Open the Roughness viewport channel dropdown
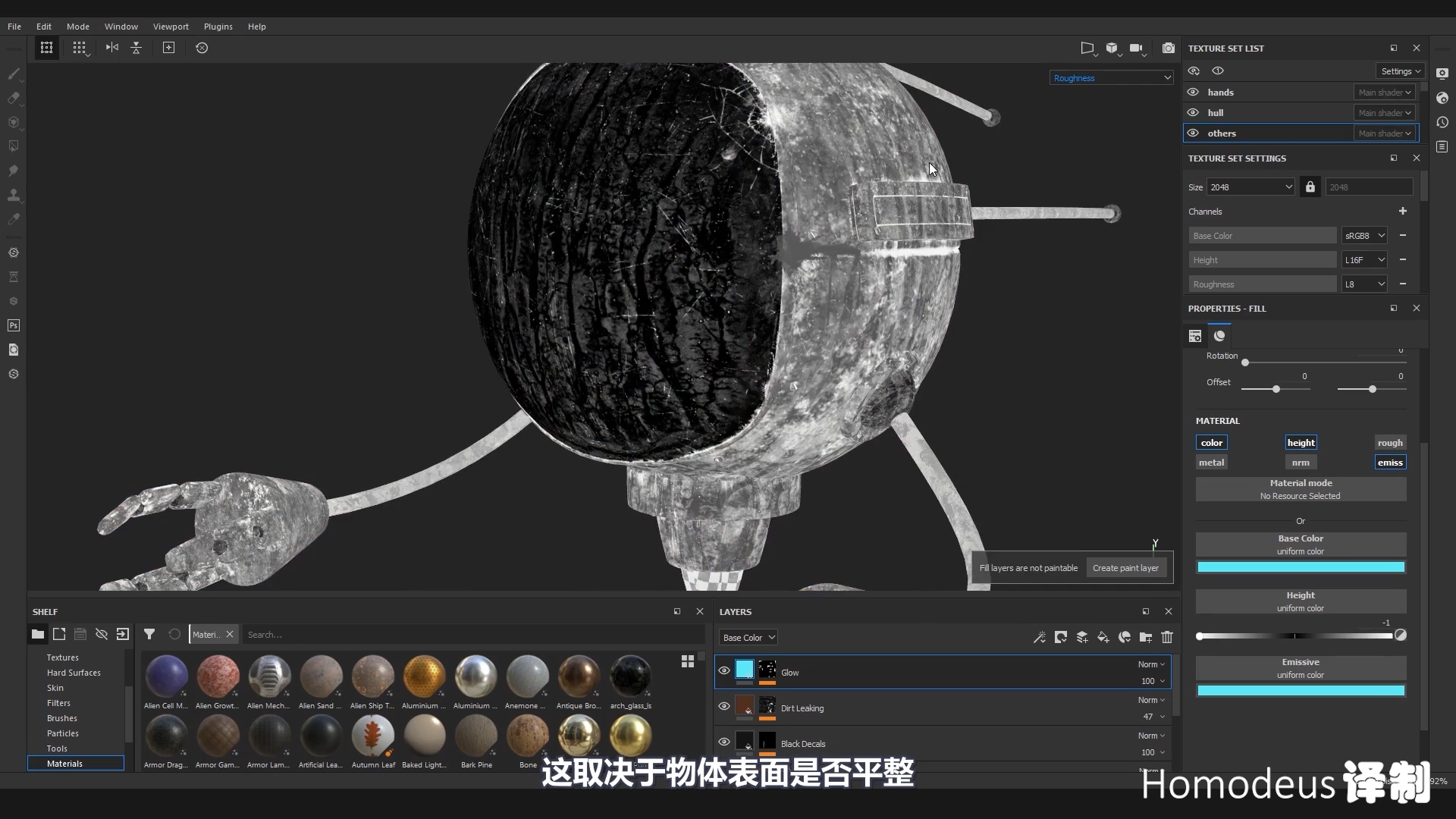1456x819 pixels. pyautogui.click(x=1112, y=77)
